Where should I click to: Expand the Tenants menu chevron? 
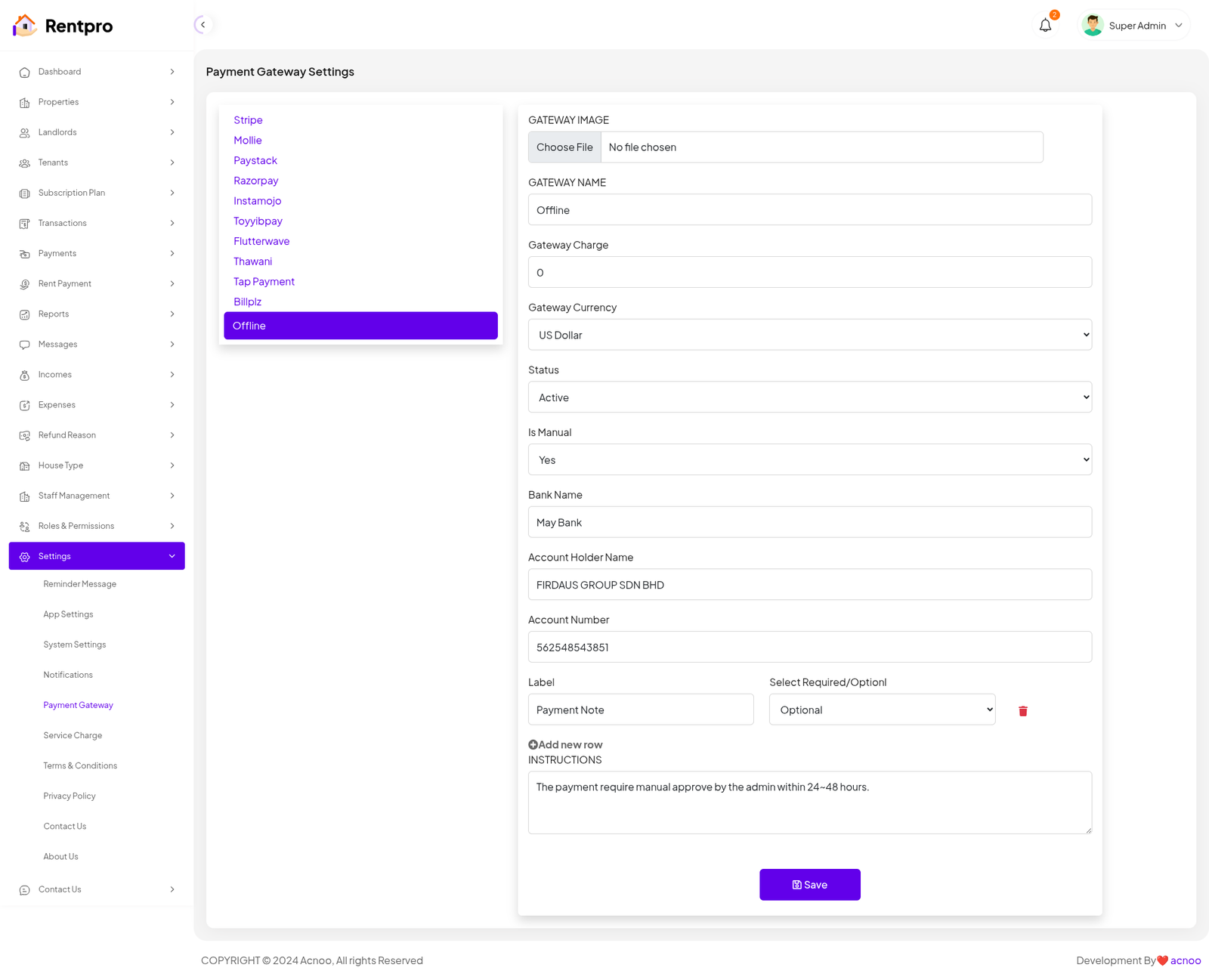[x=172, y=163]
